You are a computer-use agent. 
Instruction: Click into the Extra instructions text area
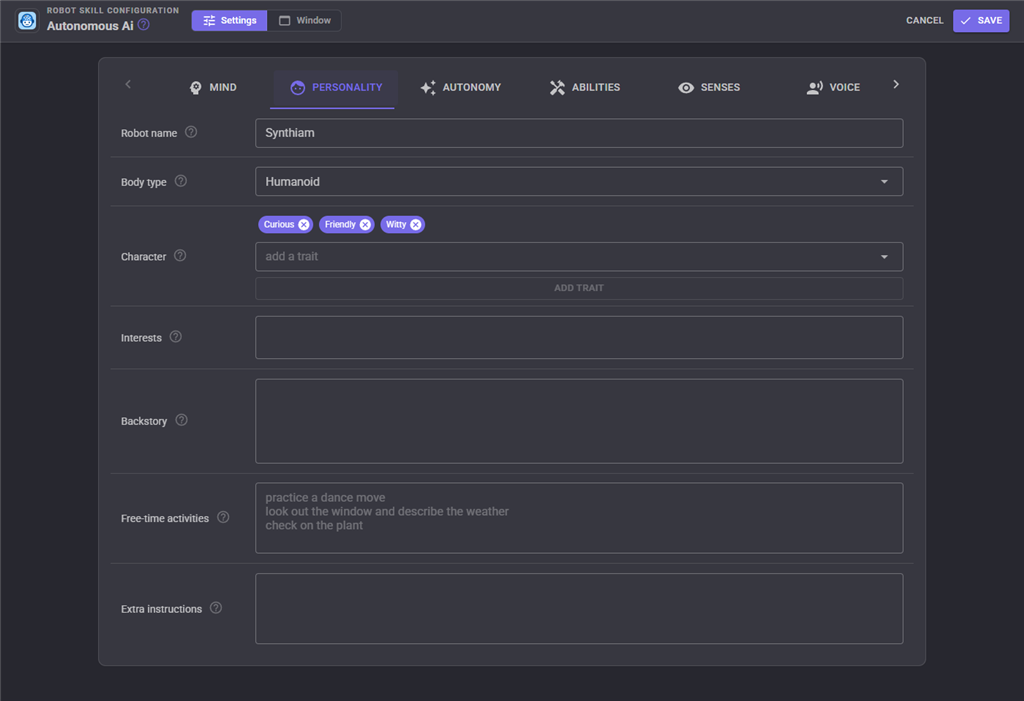pos(579,609)
